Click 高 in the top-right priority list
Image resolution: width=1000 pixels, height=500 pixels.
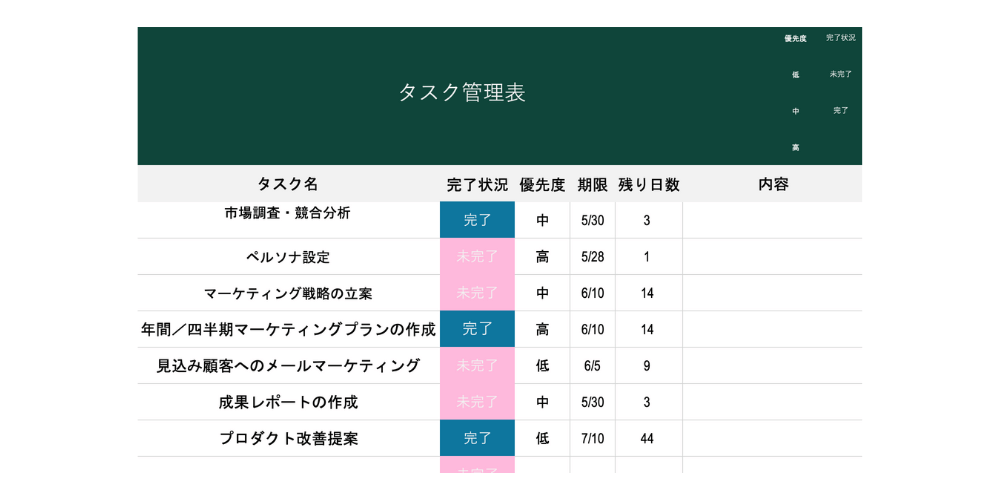point(795,147)
